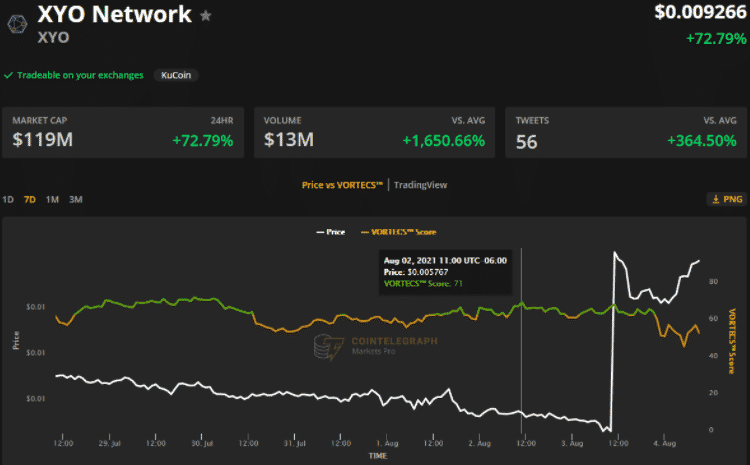Click the green tradeable checkmark icon
Screen dimensions: 750x465
click(x=8, y=75)
